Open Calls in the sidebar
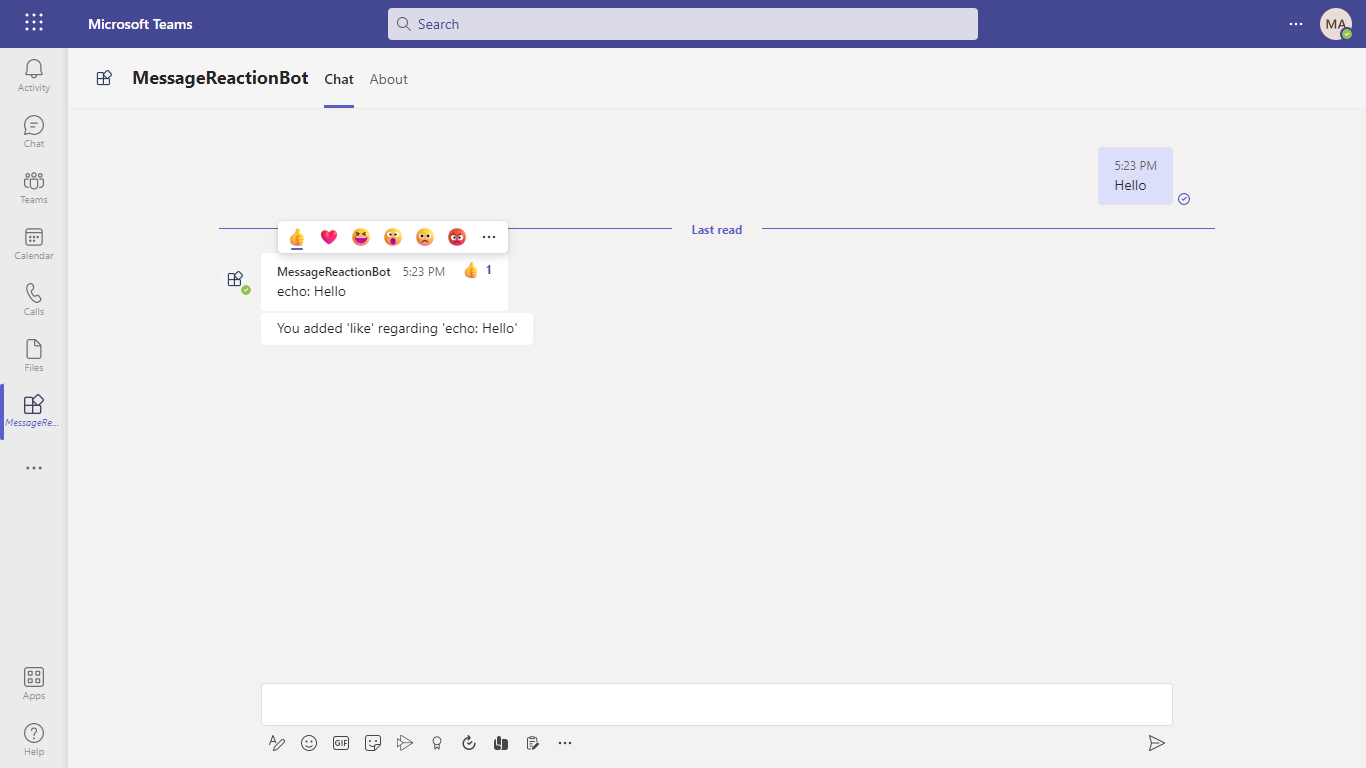 coord(34,300)
